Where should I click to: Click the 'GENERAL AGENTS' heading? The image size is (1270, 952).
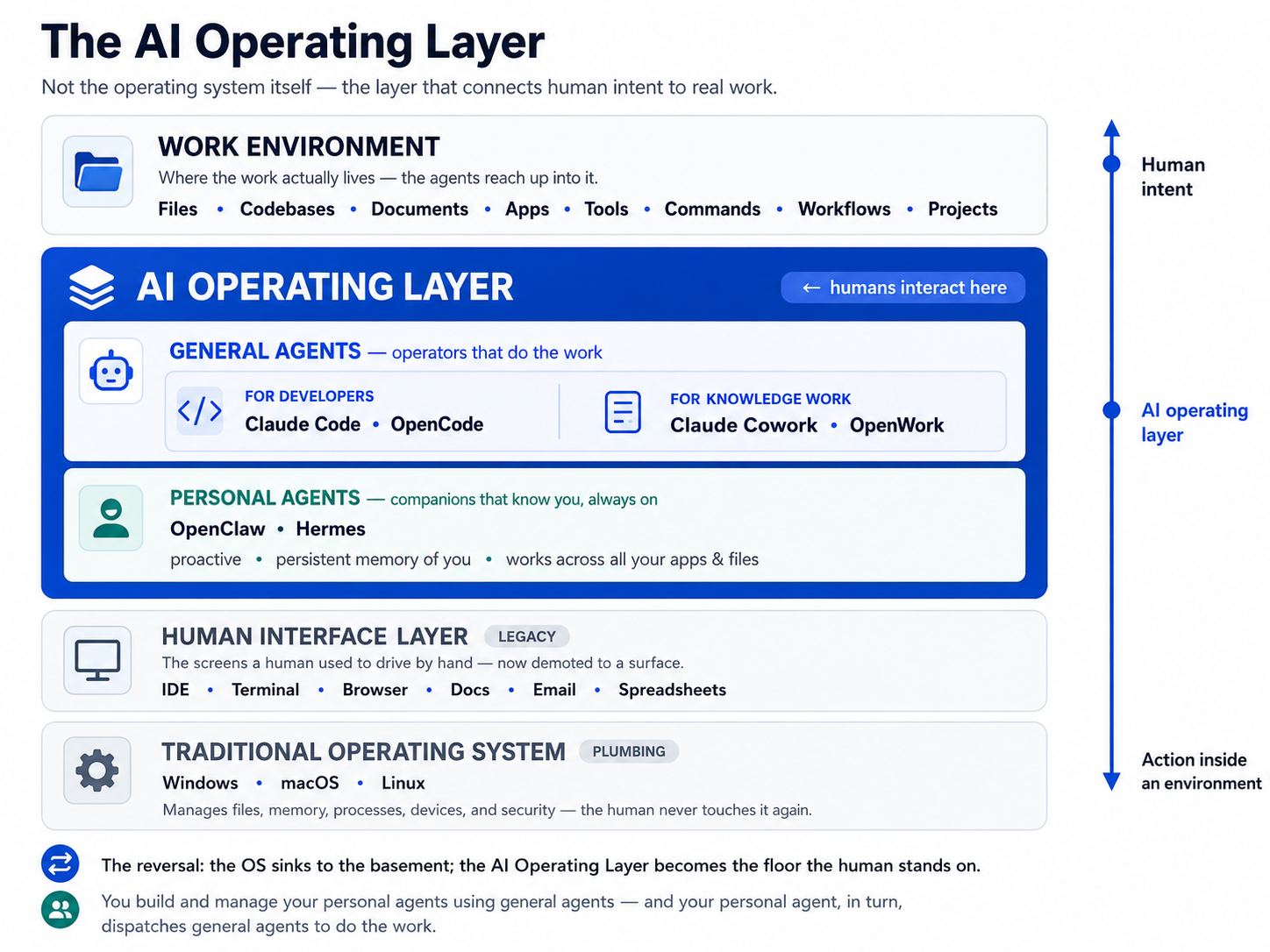click(265, 352)
